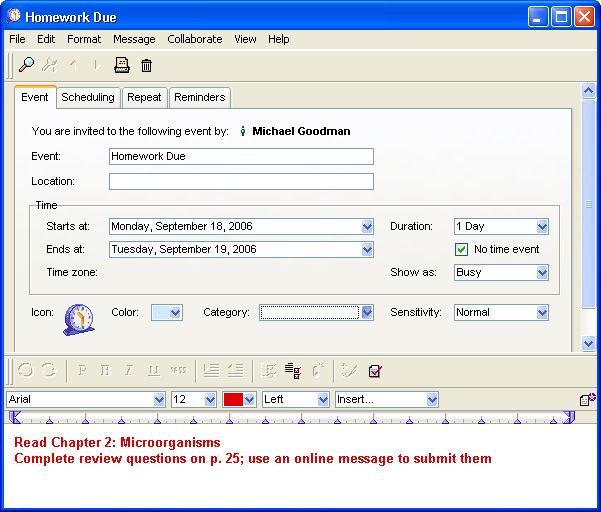Image resolution: width=601 pixels, height=512 pixels.
Task: Click the magnifying glass search icon
Action: click(x=27, y=65)
